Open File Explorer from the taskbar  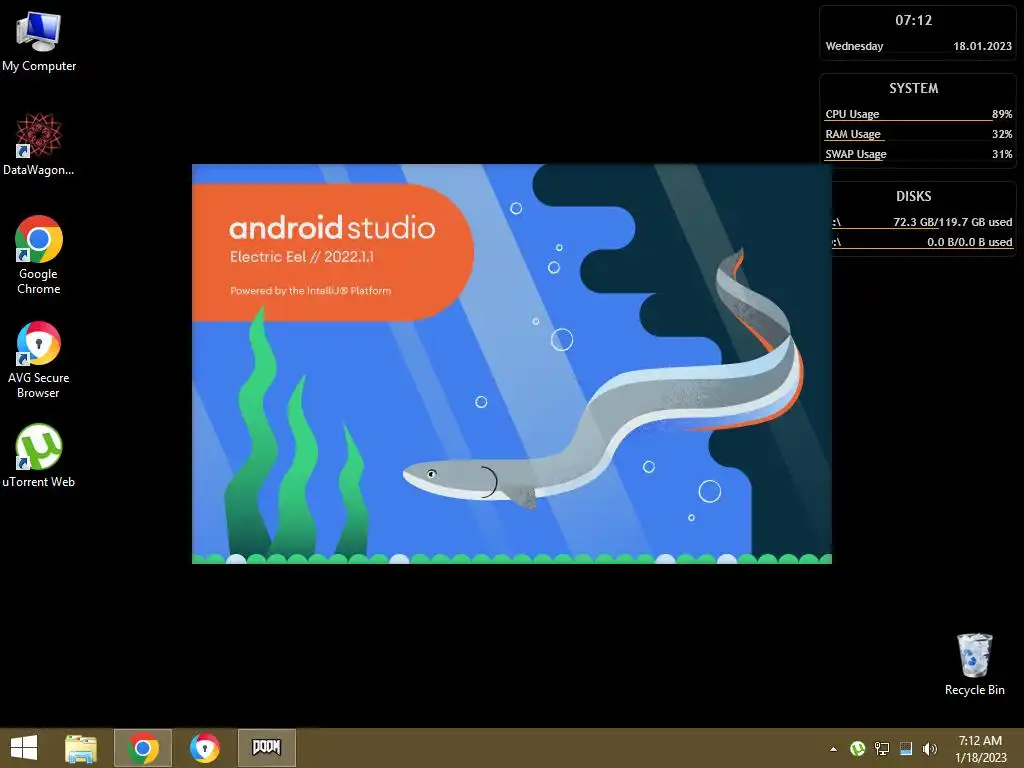[81, 748]
